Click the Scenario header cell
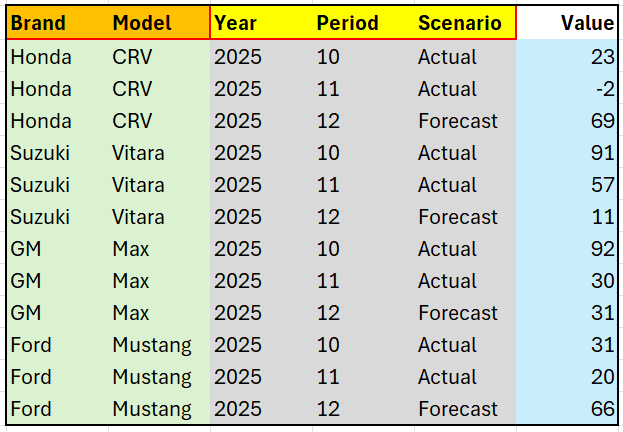This screenshot has width=623, height=432. 459,23
